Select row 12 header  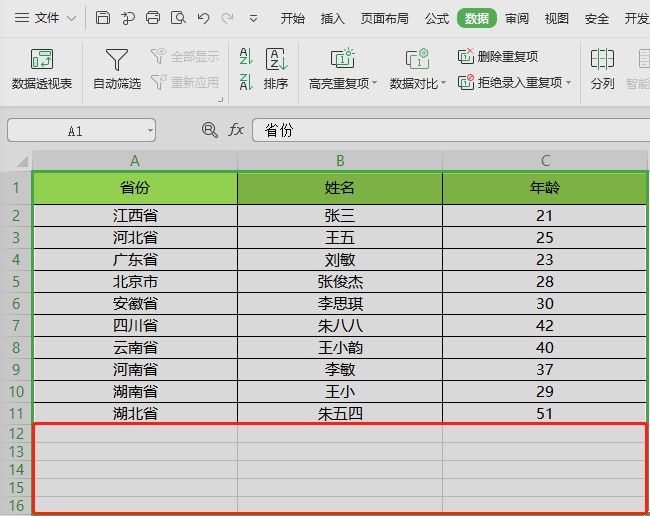(16, 434)
